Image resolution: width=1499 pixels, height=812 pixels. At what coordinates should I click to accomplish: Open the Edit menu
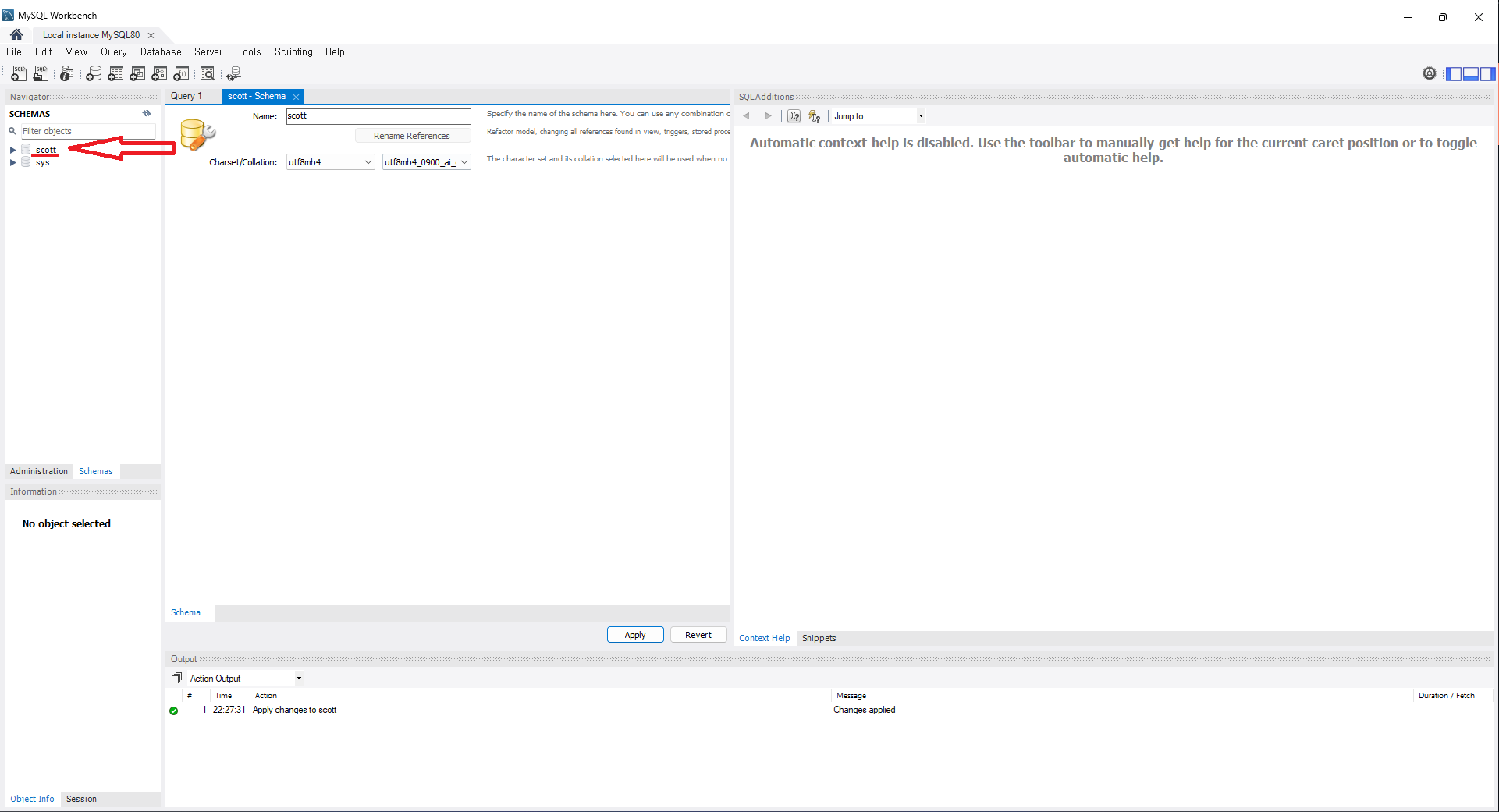(x=44, y=51)
